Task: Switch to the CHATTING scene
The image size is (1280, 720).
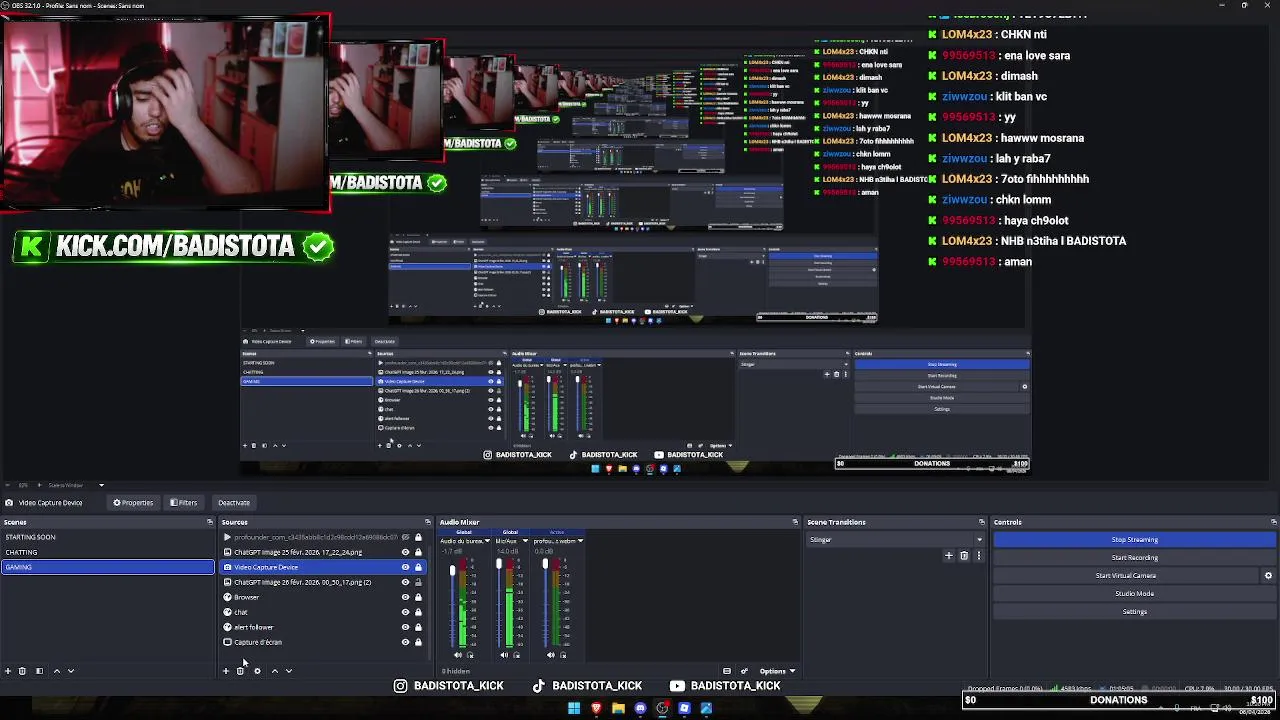Action: [x=108, y=552]
